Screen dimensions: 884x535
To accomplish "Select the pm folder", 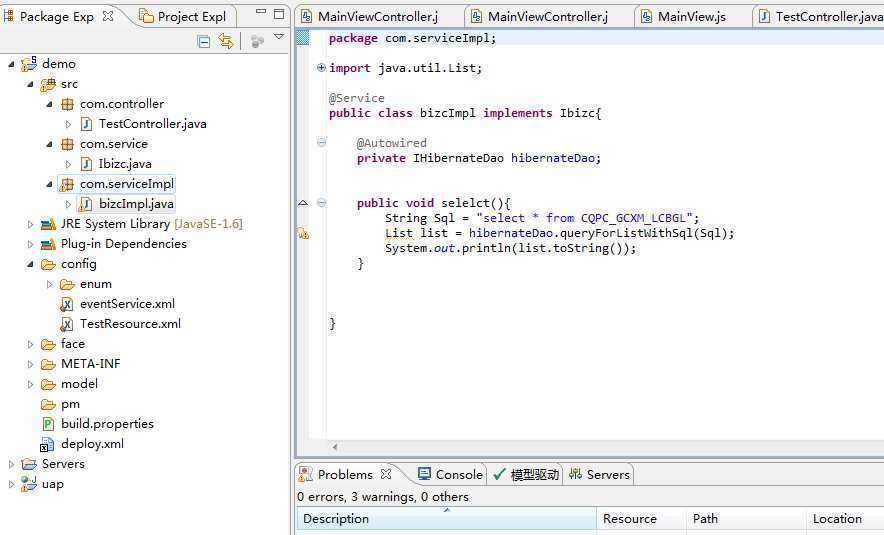I will pyautogui.click(x=60, y=404).
